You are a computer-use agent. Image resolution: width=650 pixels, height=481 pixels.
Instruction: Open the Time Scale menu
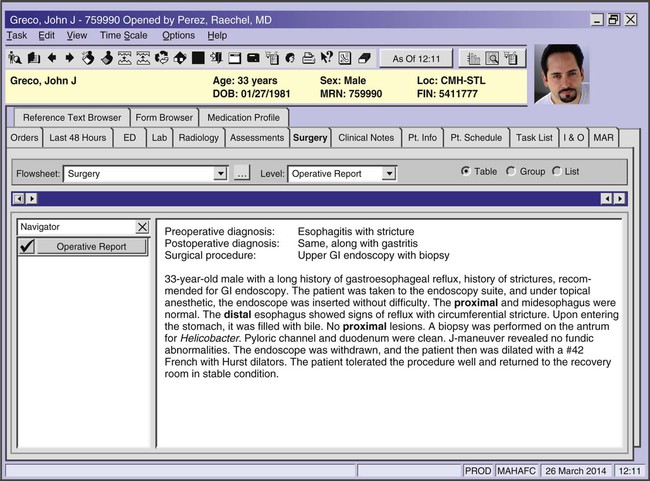(124, 35)
